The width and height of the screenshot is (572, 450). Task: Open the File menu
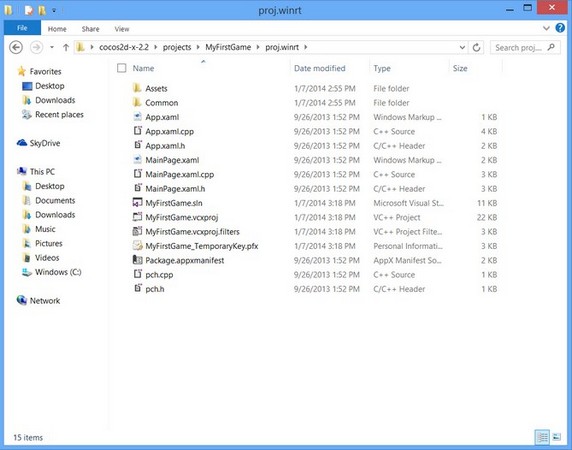click(x=22, y=28)
